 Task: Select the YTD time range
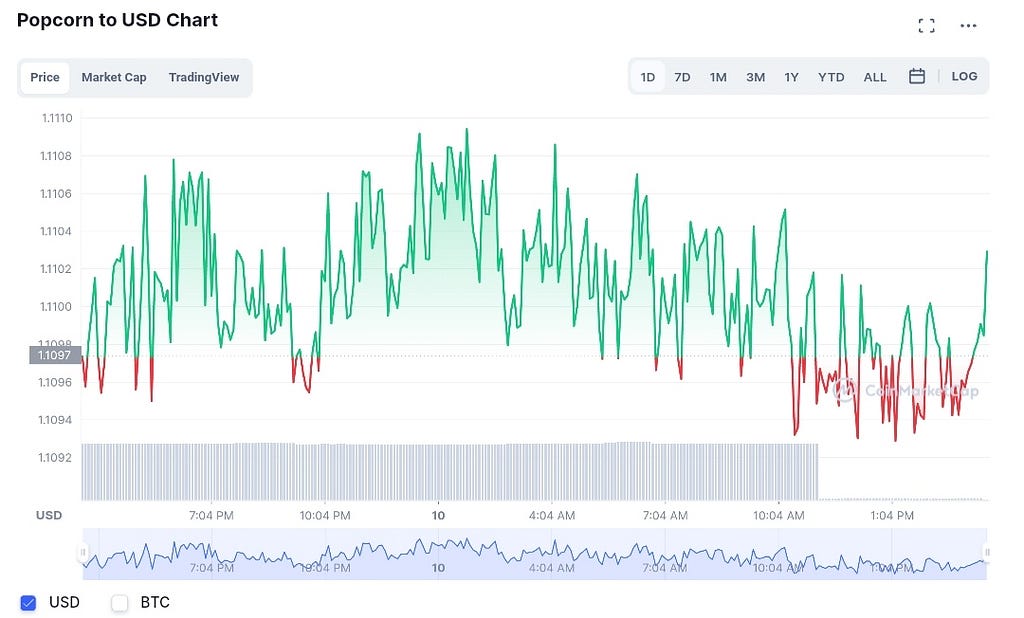click(x=831, y=77)
